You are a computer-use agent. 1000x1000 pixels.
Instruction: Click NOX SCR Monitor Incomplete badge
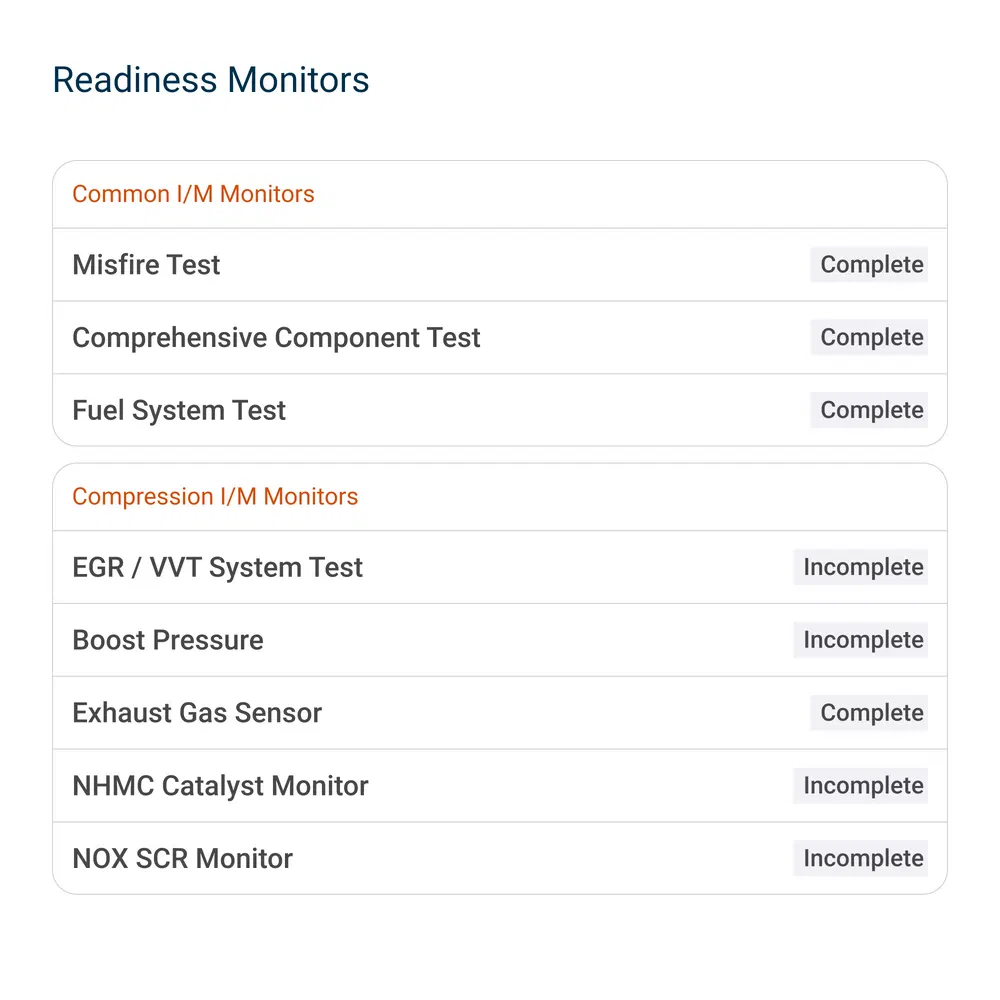860,858
